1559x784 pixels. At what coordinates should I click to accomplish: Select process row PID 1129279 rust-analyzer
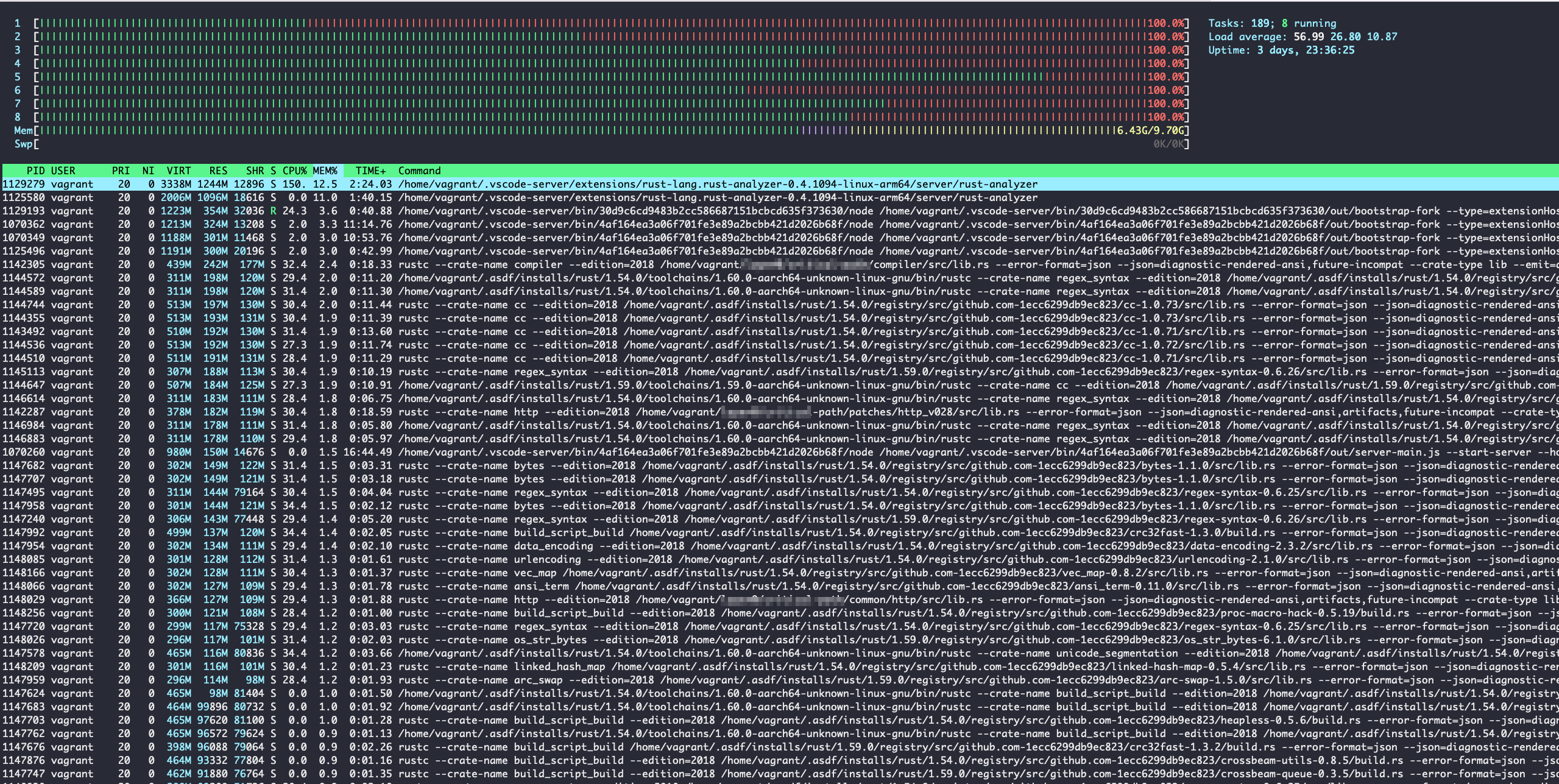(x=779, y=184)
